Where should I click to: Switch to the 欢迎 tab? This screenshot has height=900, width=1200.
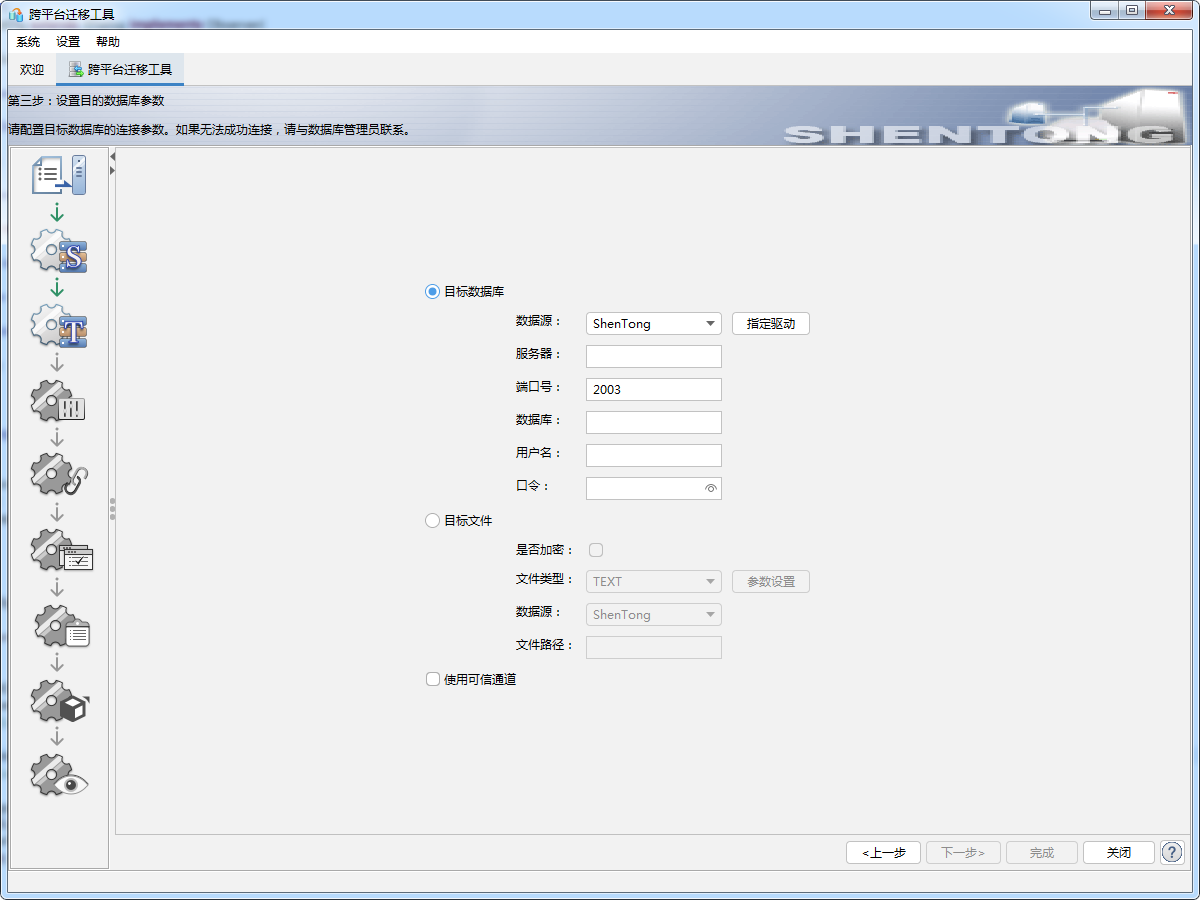click(x=32, y=70)
